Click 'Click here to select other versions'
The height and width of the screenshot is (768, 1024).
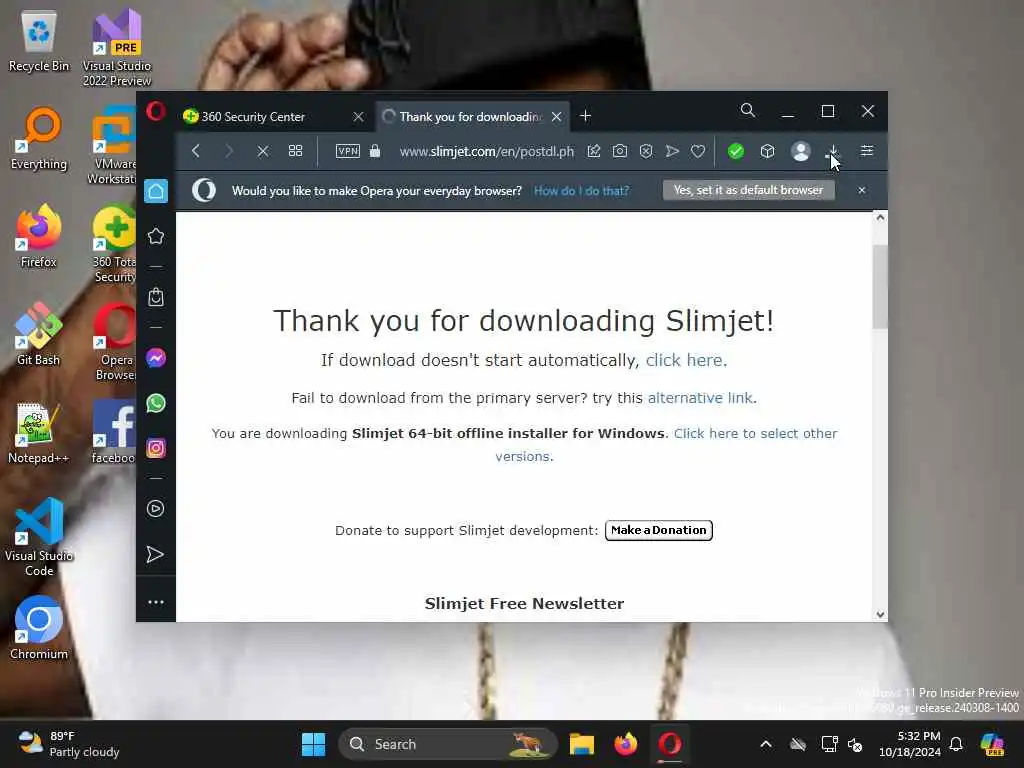point(665,445)
